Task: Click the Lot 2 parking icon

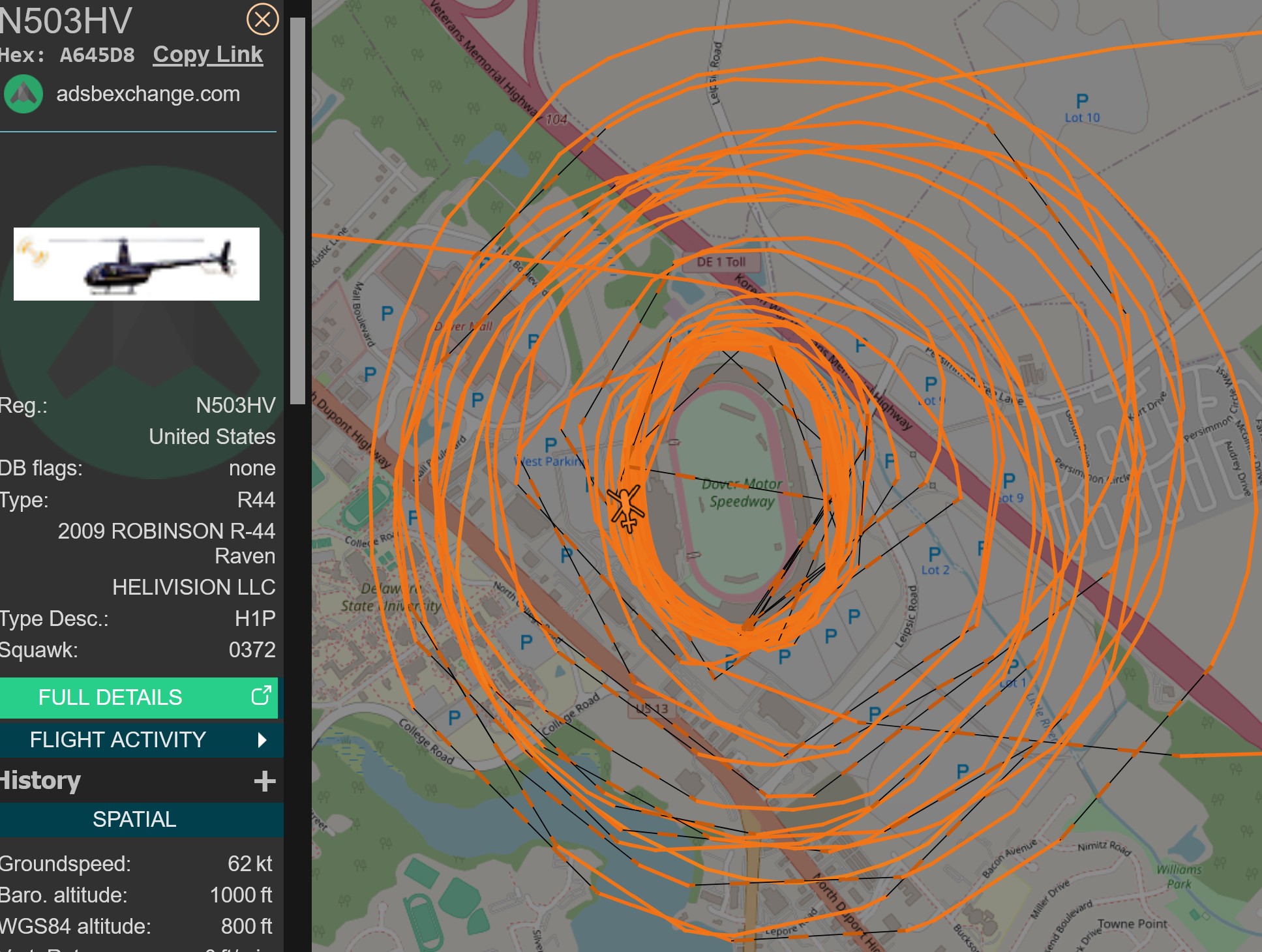Action: (x=935, y=554)
